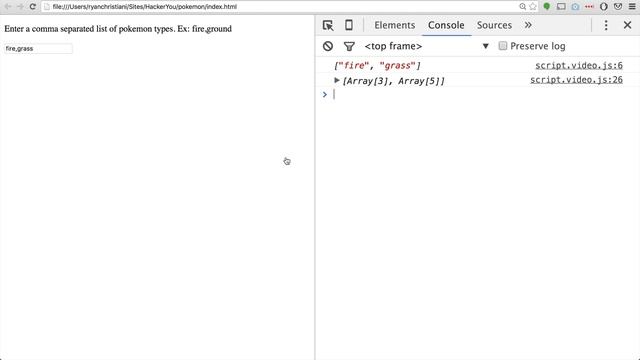Click the pokemon types input field
640x360 pixels.
pos(38,49)
